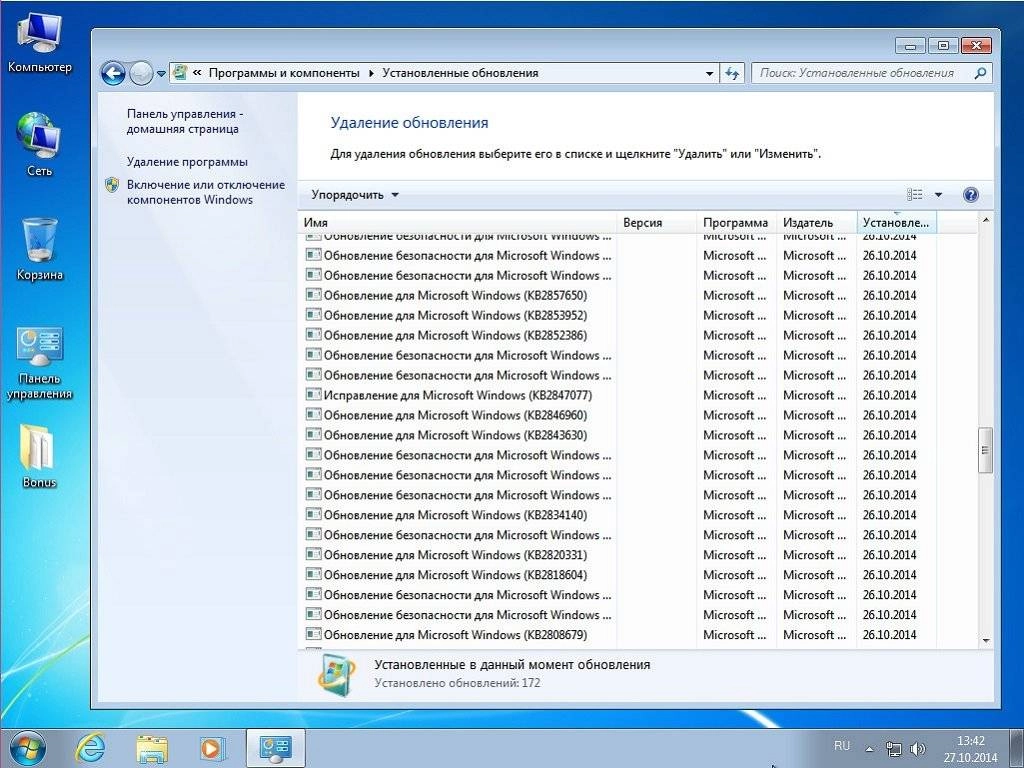Image resolution: width=1024 pixels, height=768 pixels.
Task: Open recent pages dropdown near forward button
Action: (x=161, y=74)
